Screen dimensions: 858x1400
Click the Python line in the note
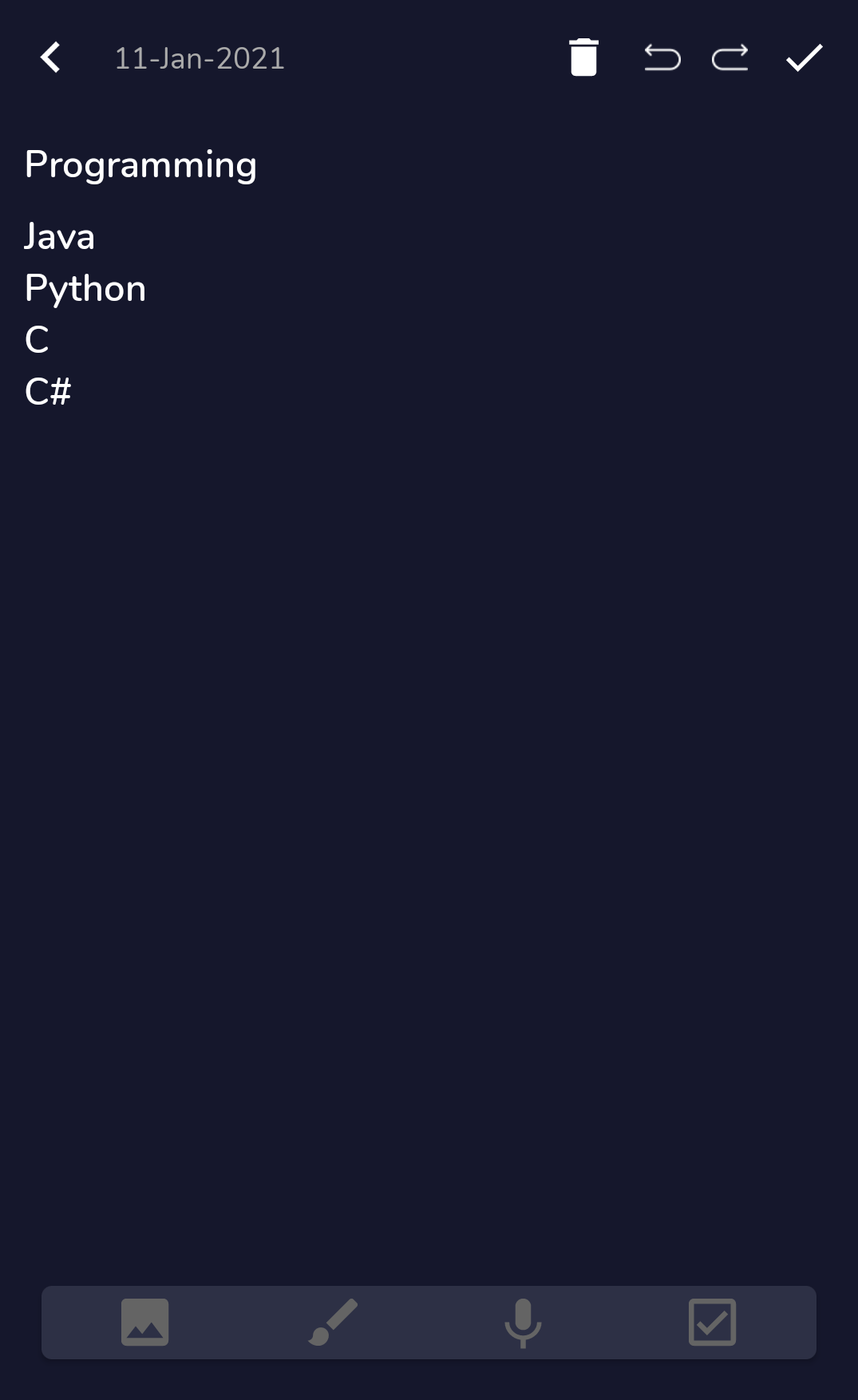pyautogui.click(x=85, y=288)
